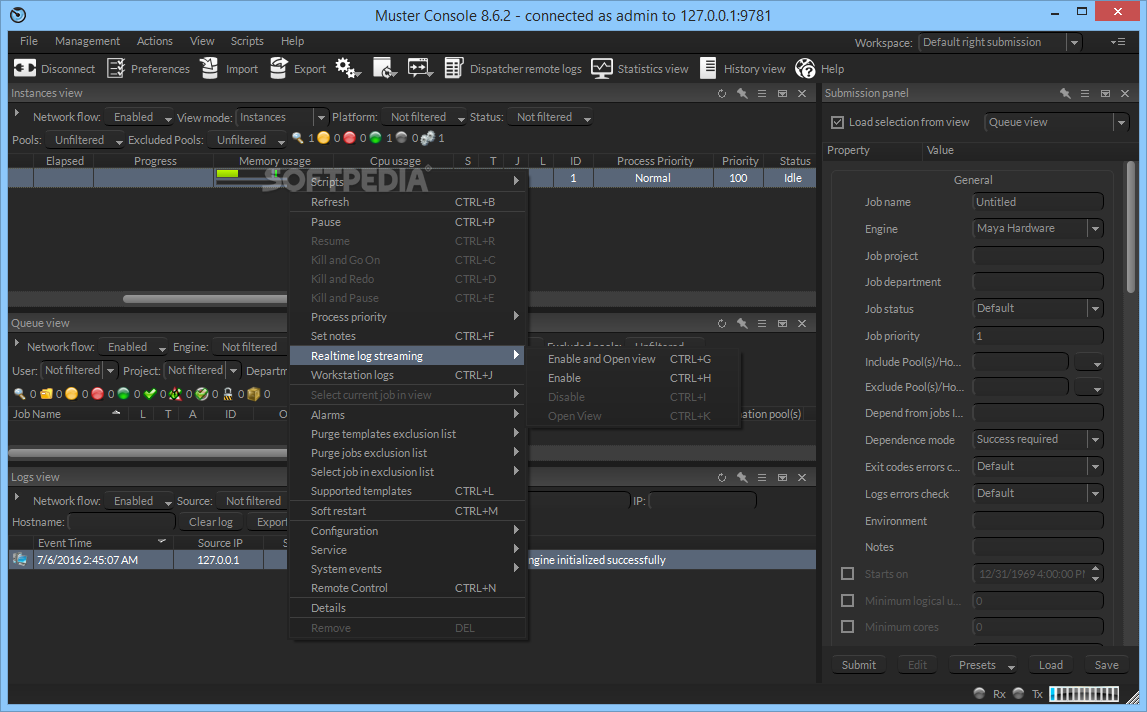
Task: Pin the Queue view panel
Action: tap(742, 323)
